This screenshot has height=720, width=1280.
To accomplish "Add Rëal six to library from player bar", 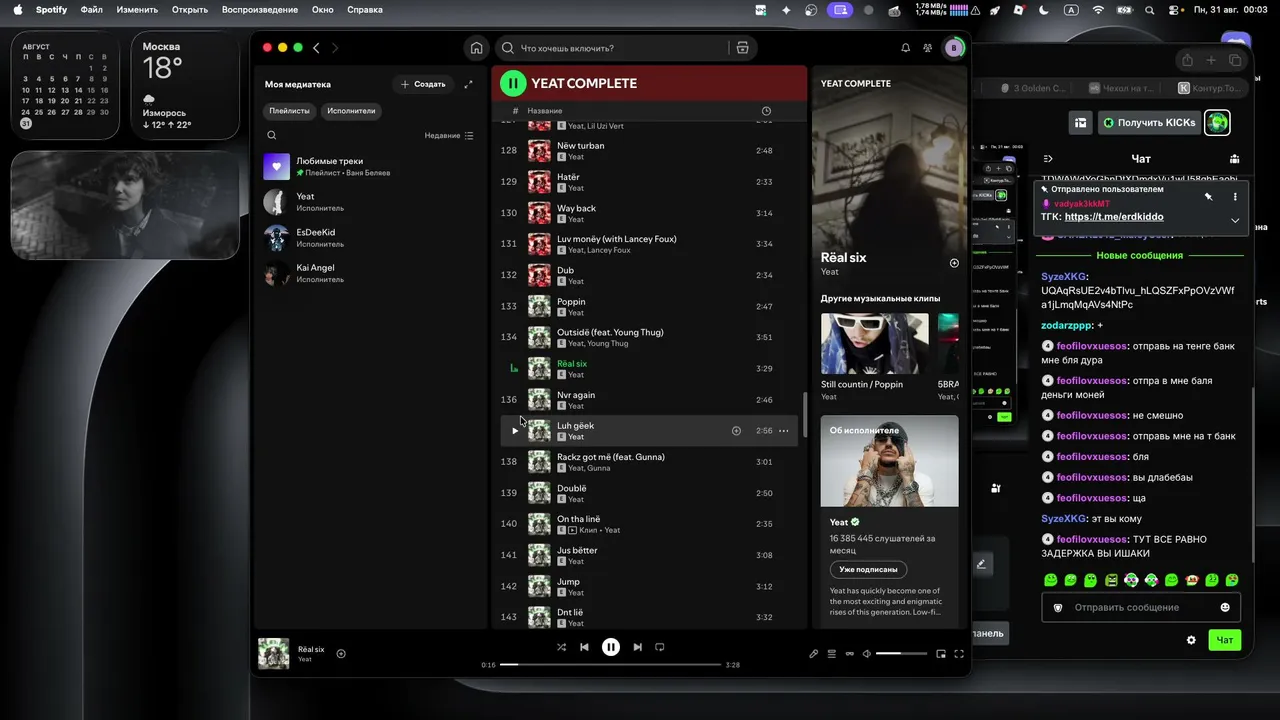I will click(341, 654).
